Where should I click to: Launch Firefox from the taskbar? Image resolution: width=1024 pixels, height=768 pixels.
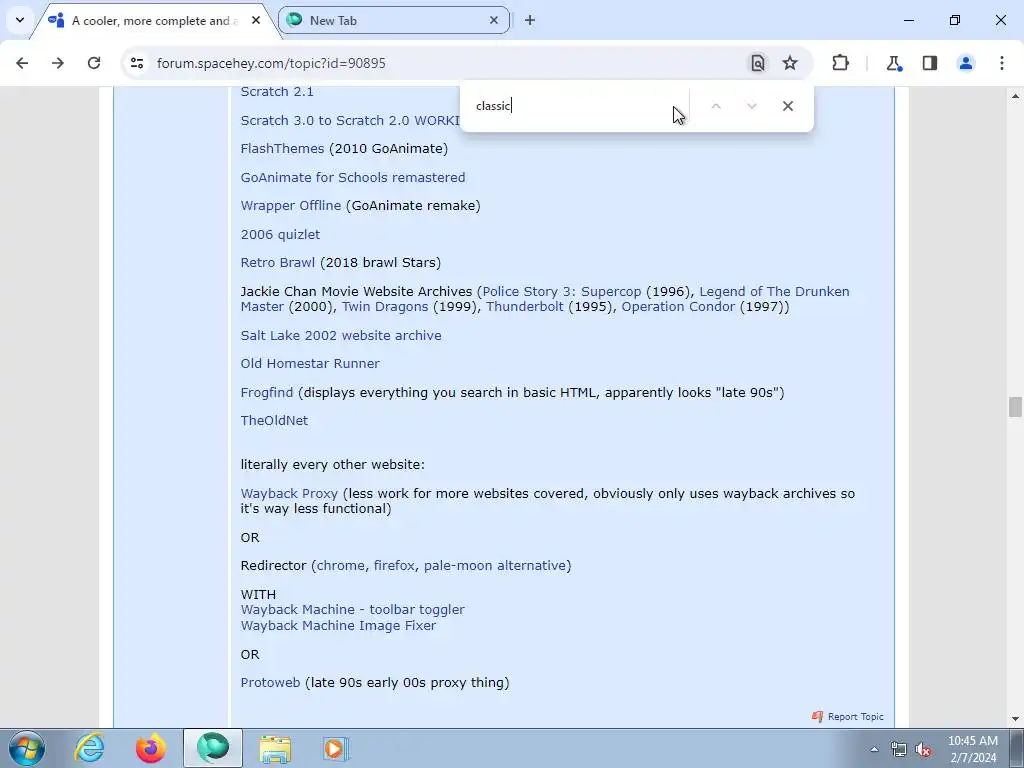150,748
